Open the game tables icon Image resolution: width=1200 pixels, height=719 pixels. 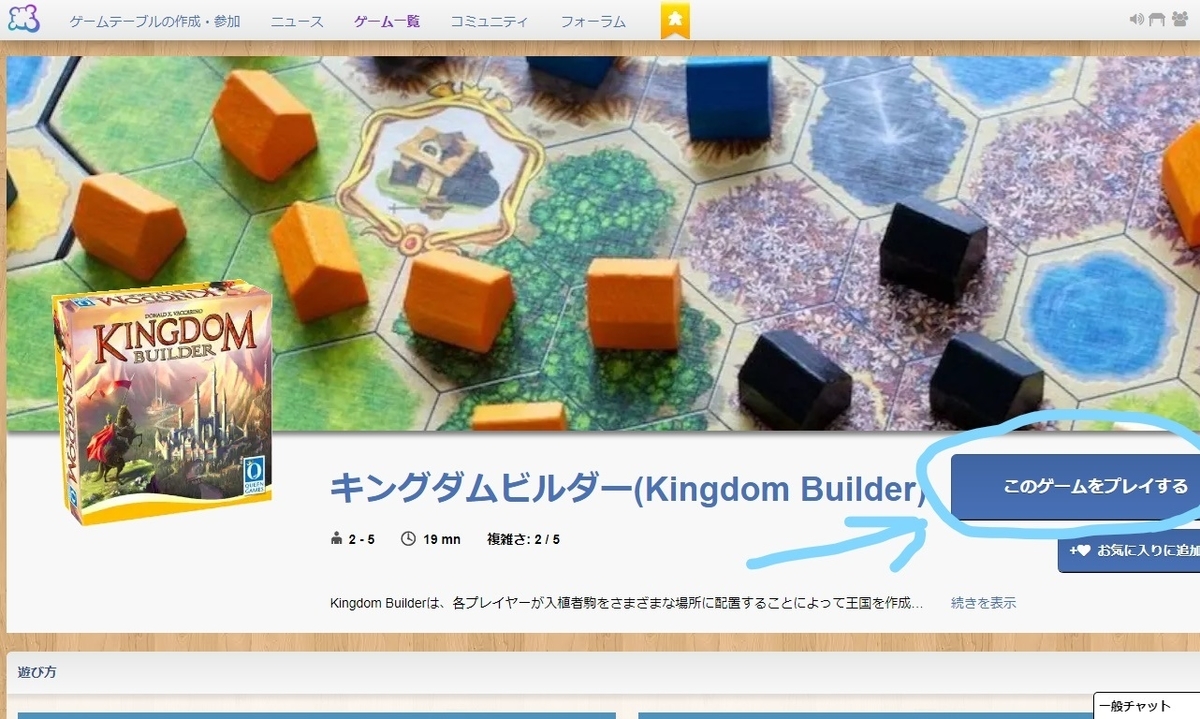click(x=1157, y=19)
